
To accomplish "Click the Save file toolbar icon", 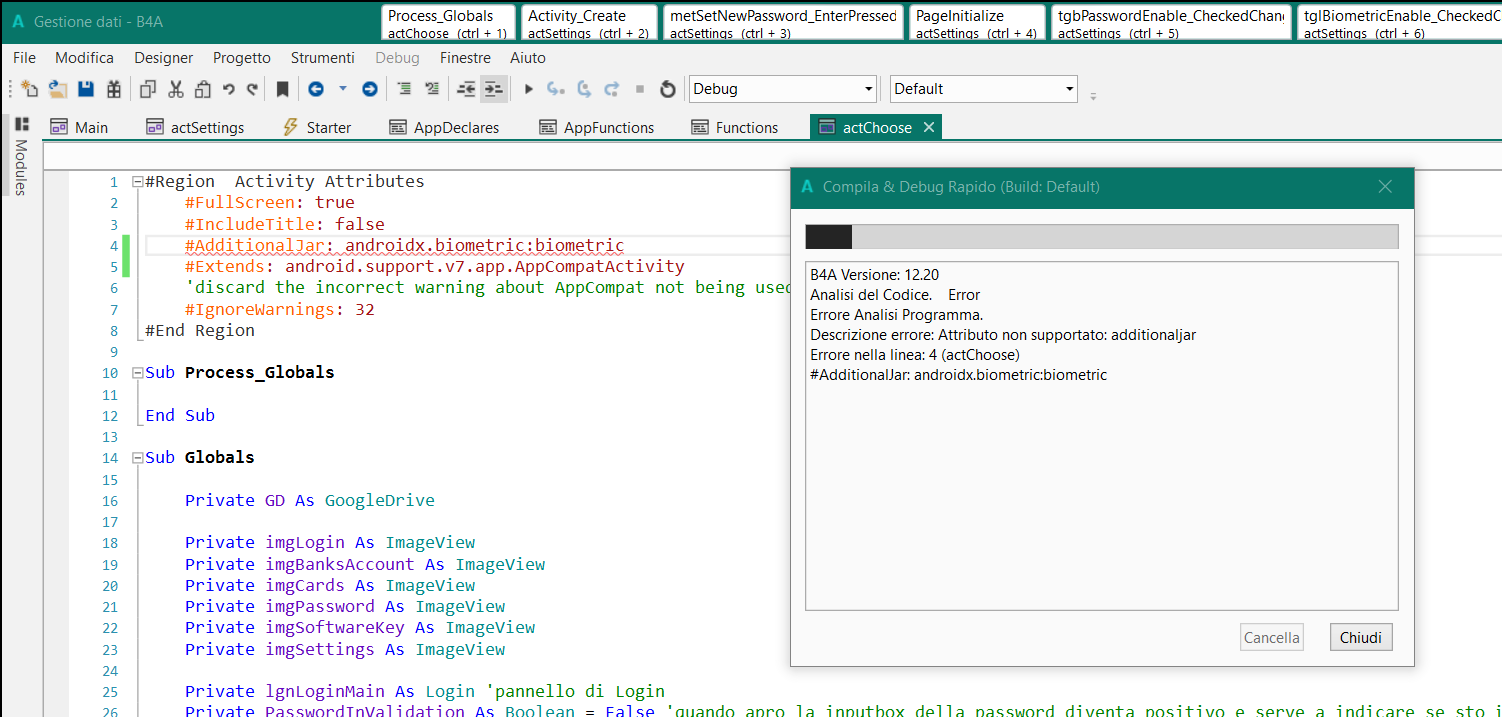I will click(86, 89).
